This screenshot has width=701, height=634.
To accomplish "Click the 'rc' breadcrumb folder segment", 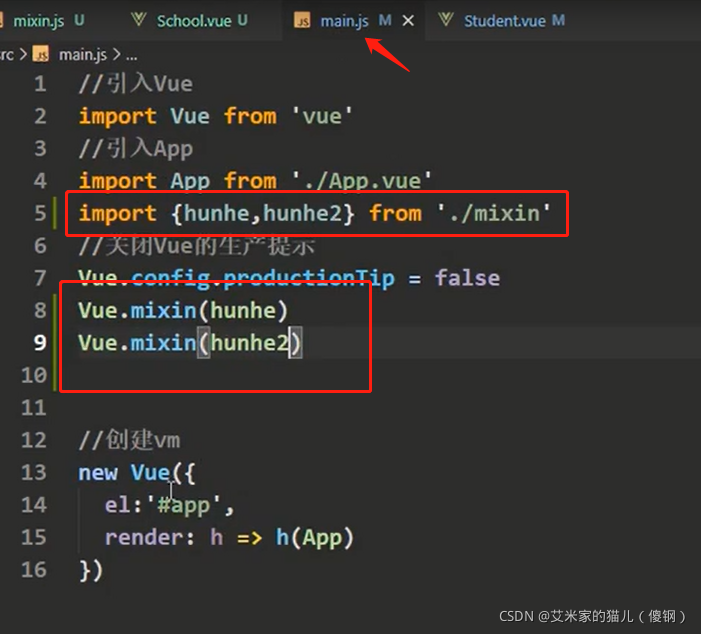I will tap(7, 55).
